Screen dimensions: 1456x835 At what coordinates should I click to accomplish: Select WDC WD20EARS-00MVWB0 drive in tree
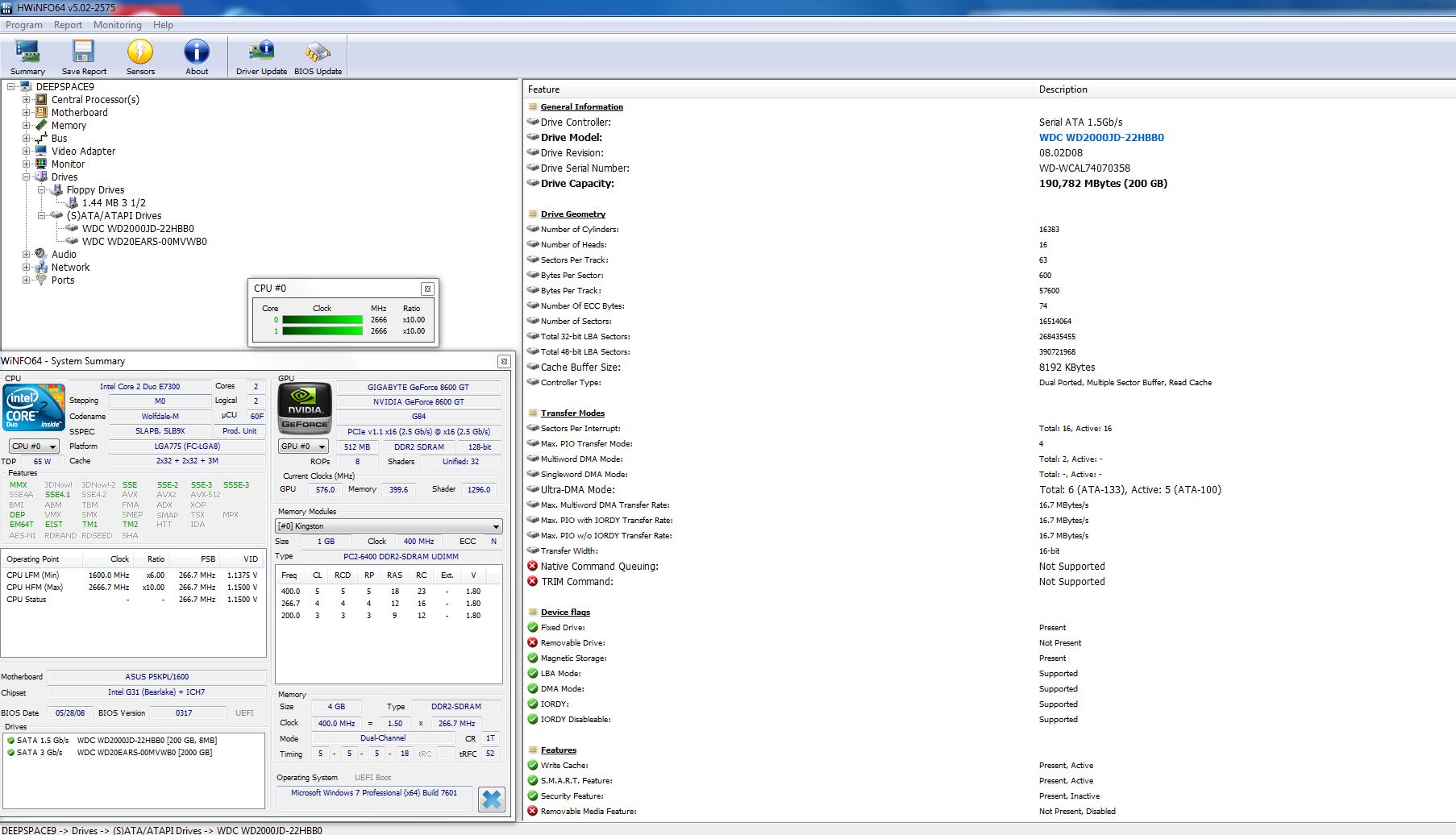[x=144, y=242]
